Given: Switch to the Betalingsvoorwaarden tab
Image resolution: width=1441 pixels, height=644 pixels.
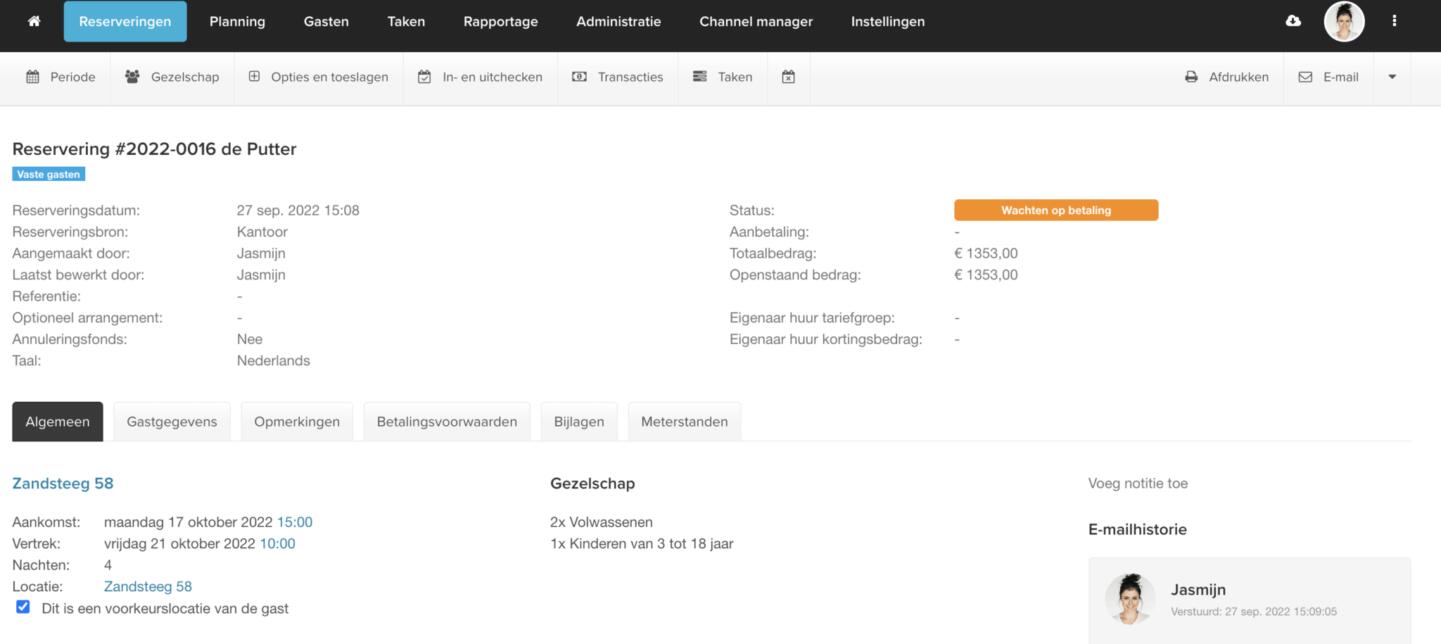Looking at the screenshot, I should [x=447, y=422].
